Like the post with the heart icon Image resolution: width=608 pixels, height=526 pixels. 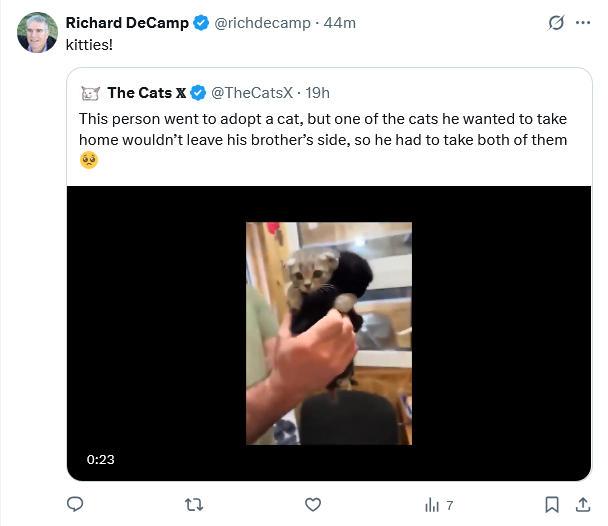pyautogui.click(x=312, y=504)
